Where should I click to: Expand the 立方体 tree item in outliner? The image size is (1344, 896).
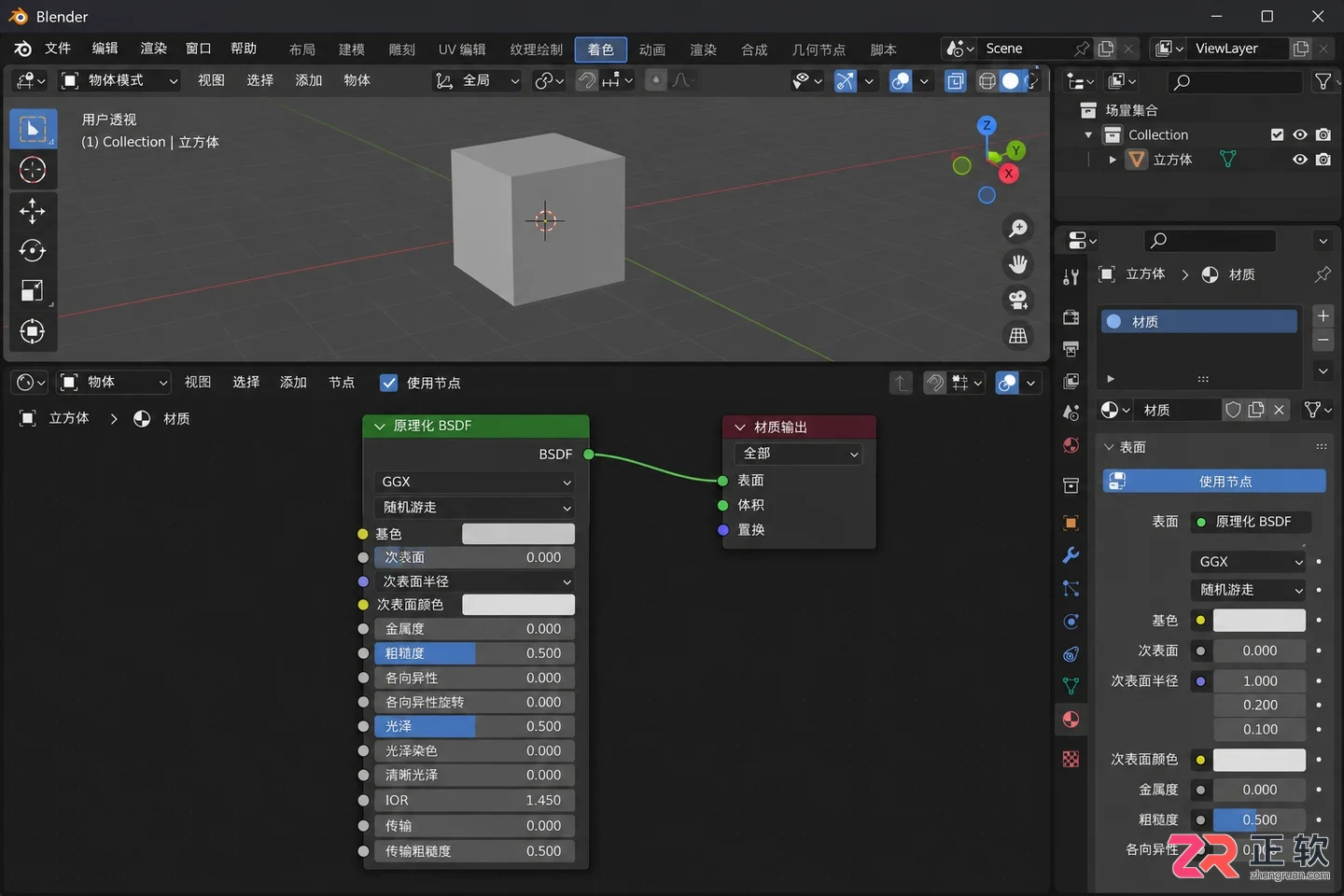(x=1112, y=160)
